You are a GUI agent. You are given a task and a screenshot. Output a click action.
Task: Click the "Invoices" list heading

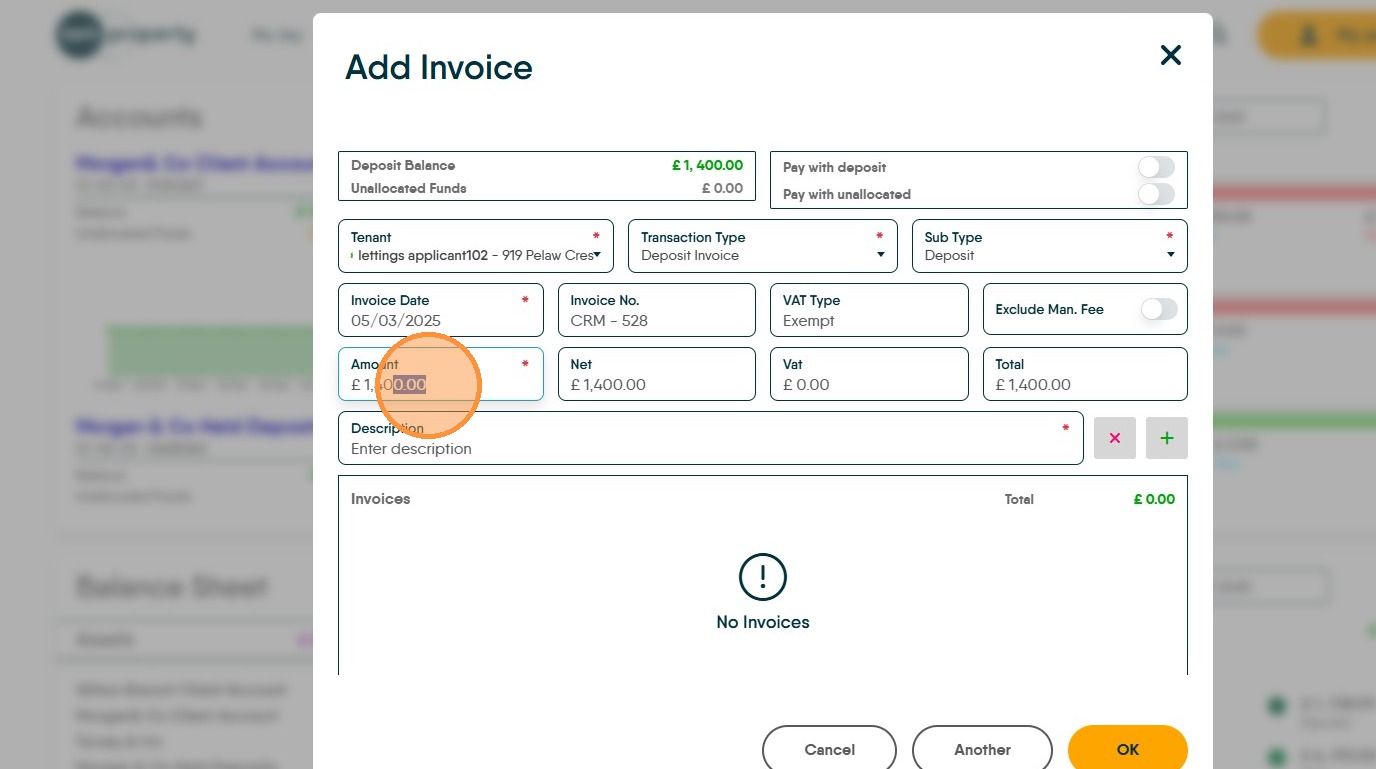(x=381, y=499)
